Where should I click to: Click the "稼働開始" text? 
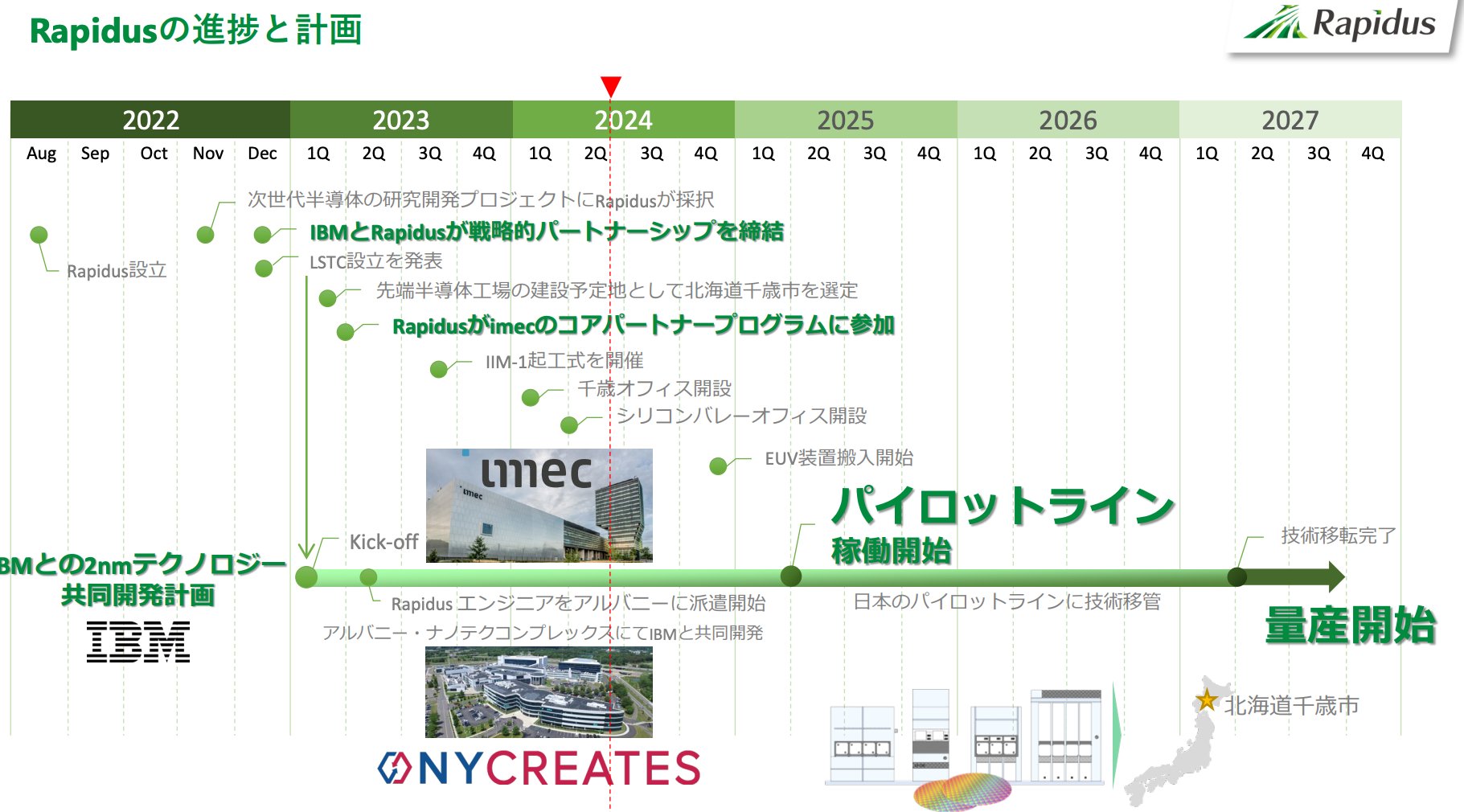coord(892,552)
